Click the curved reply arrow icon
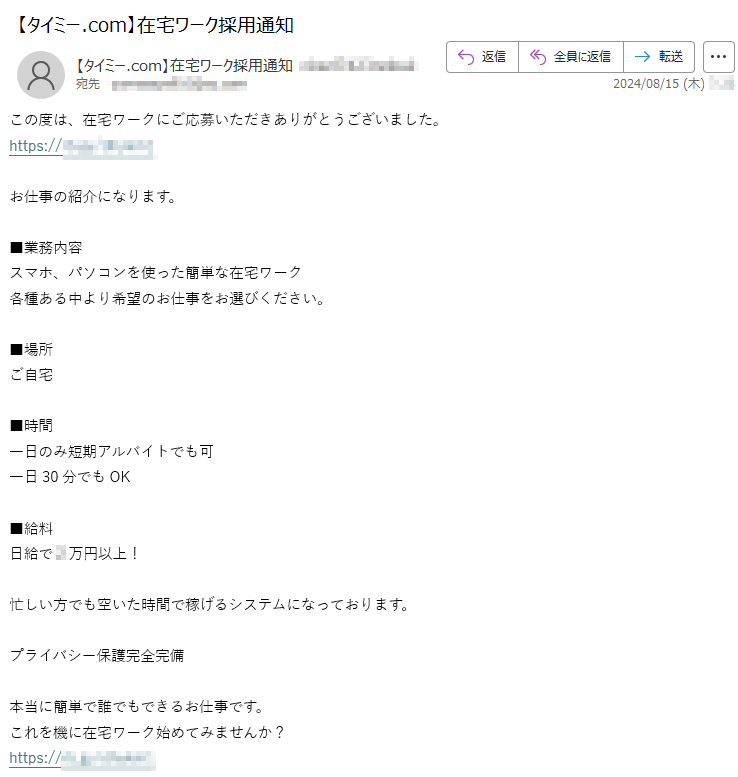 (466, 57)
